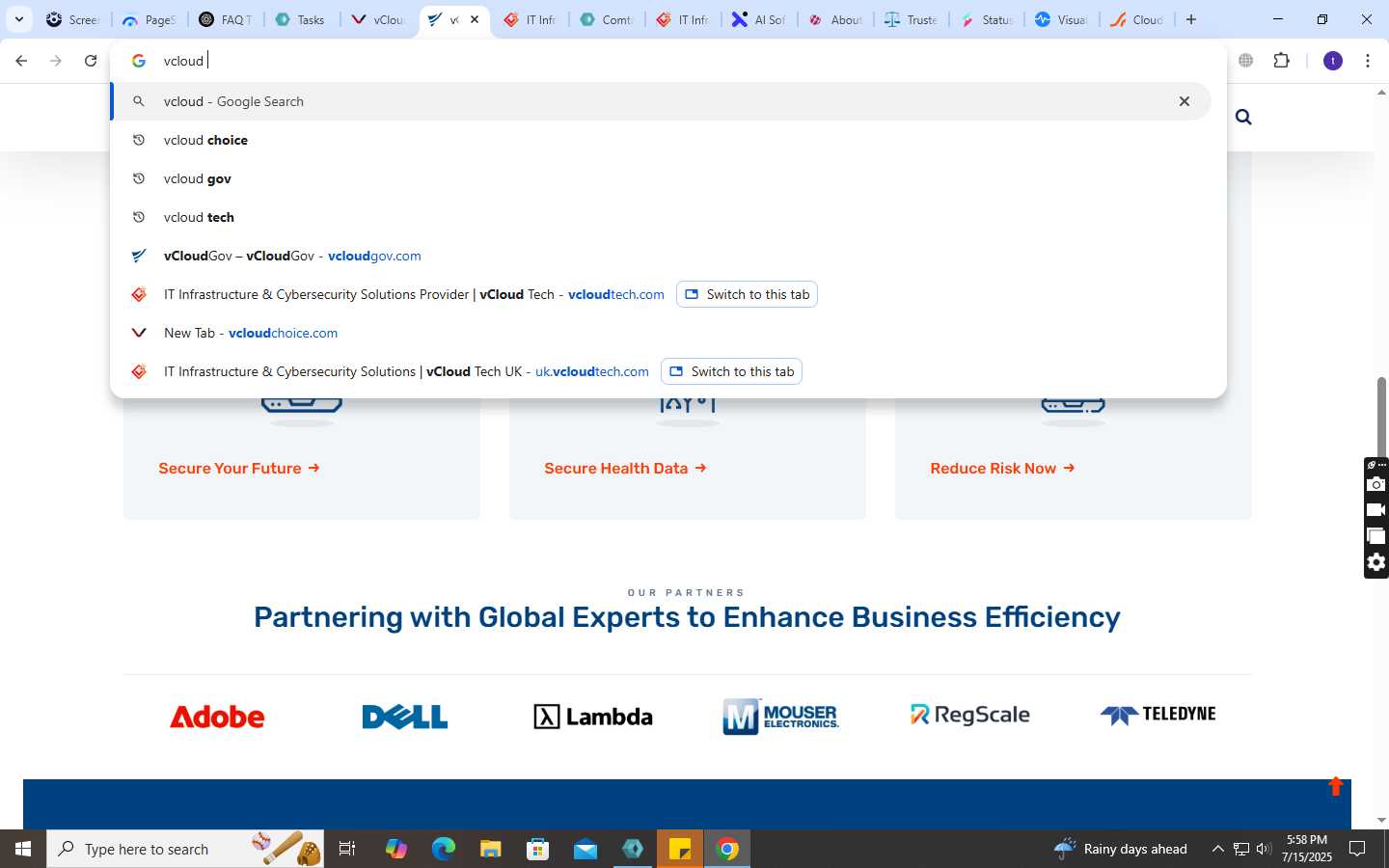Open the settings gear in side widget
Screen dimensions: 1389x868
tap(1376, 562)
